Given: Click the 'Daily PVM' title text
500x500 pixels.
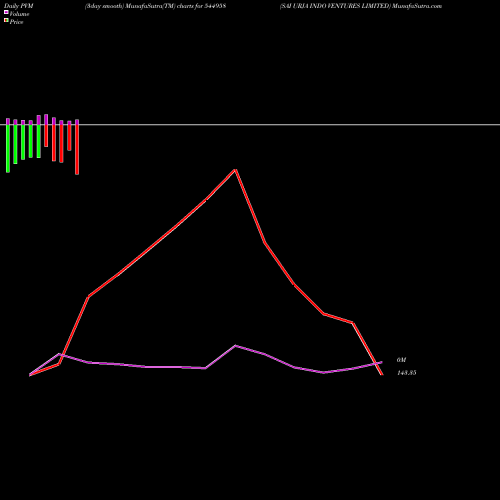Looking at the screenshot, I should (19, 6).
